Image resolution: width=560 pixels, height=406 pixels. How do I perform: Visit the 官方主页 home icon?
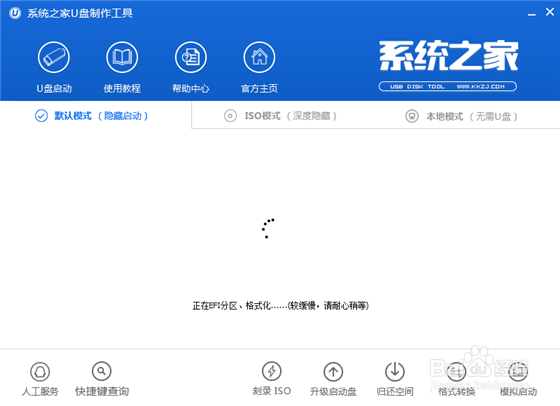click(x=259, y=57)
